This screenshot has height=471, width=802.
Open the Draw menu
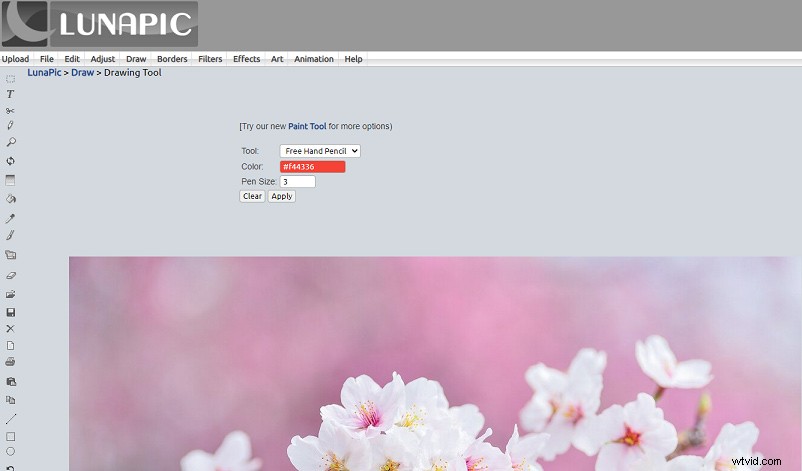click(x=136, y=59)
